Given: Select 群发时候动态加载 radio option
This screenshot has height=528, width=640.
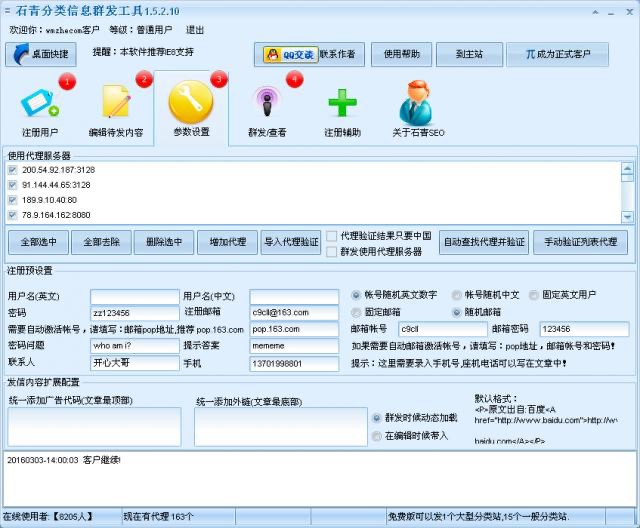Looking at the screenshot, I should (376, 418).
